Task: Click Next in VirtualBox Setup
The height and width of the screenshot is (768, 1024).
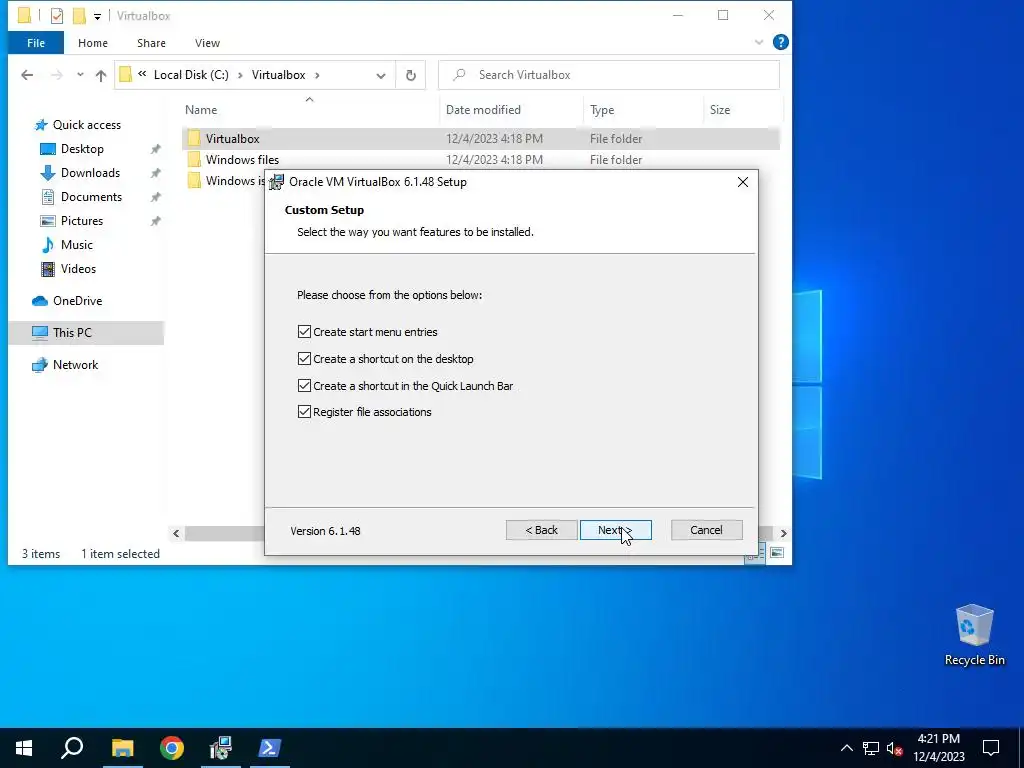Action: click(615, 530)
